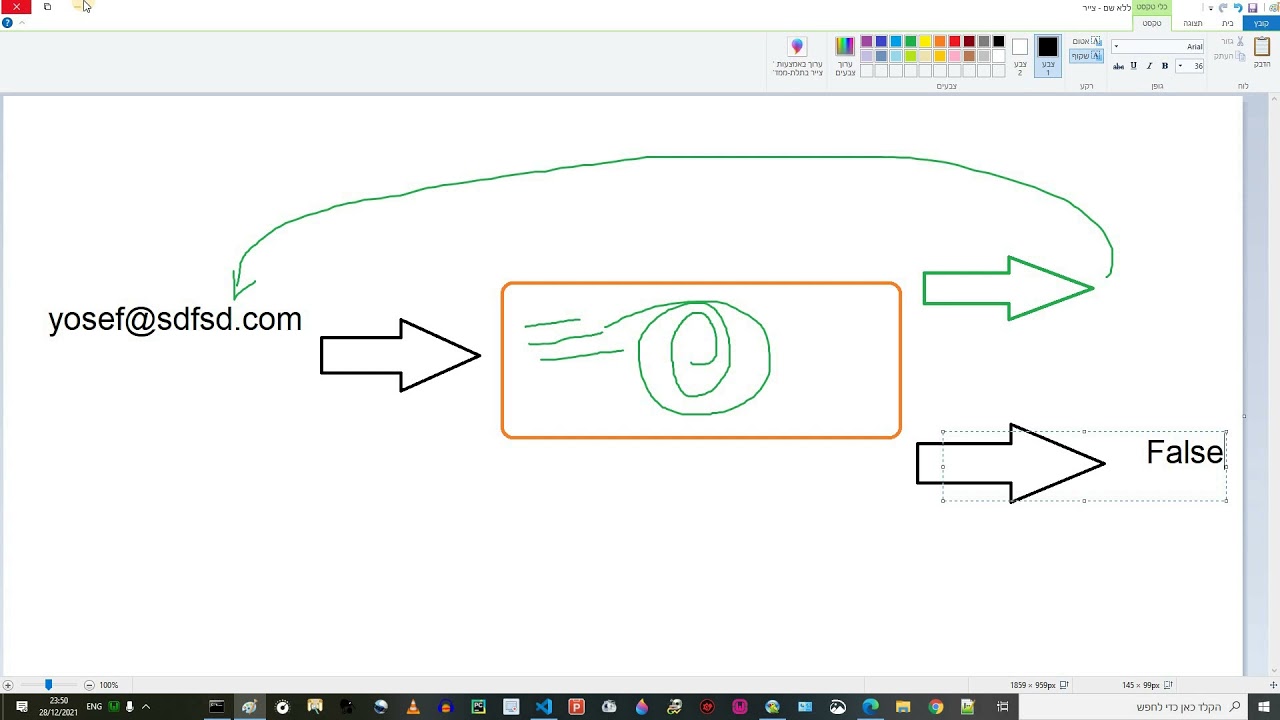This screenshot has height=720, width=1280.
Task: Click the Cut scissors icon
Action: click(1241, 42)
